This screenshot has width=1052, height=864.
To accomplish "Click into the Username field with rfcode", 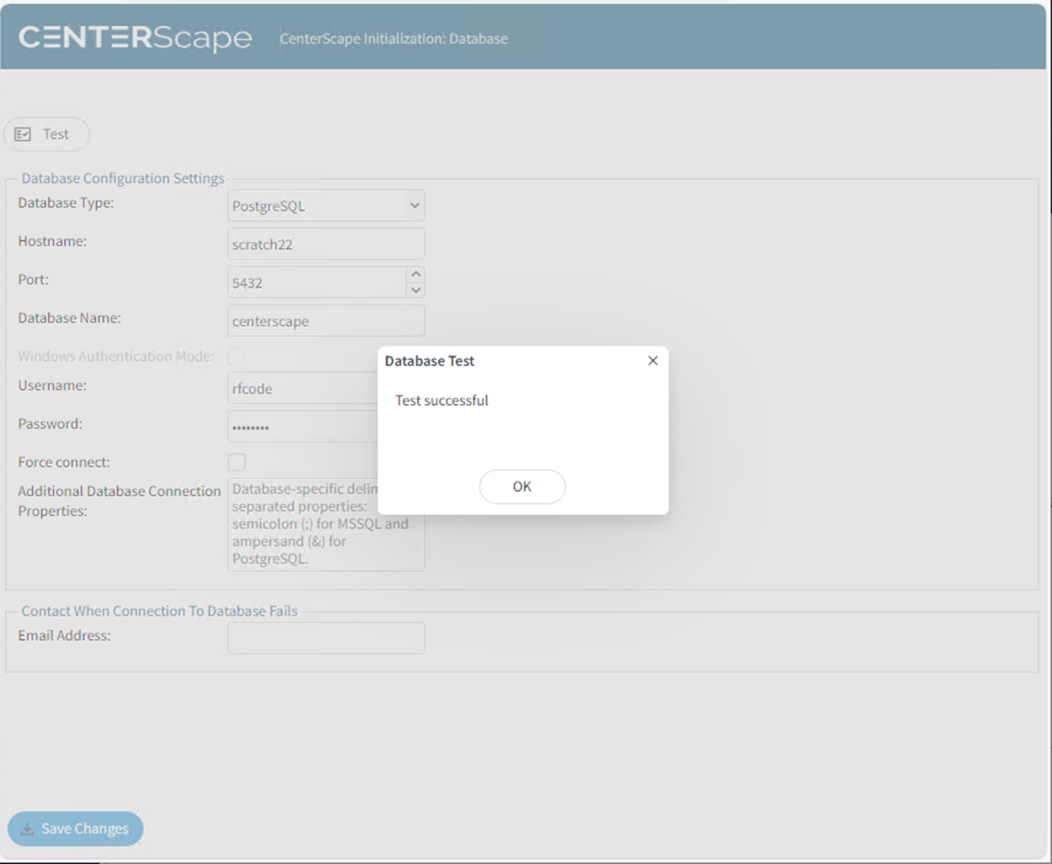I will [x=302, y=389].
